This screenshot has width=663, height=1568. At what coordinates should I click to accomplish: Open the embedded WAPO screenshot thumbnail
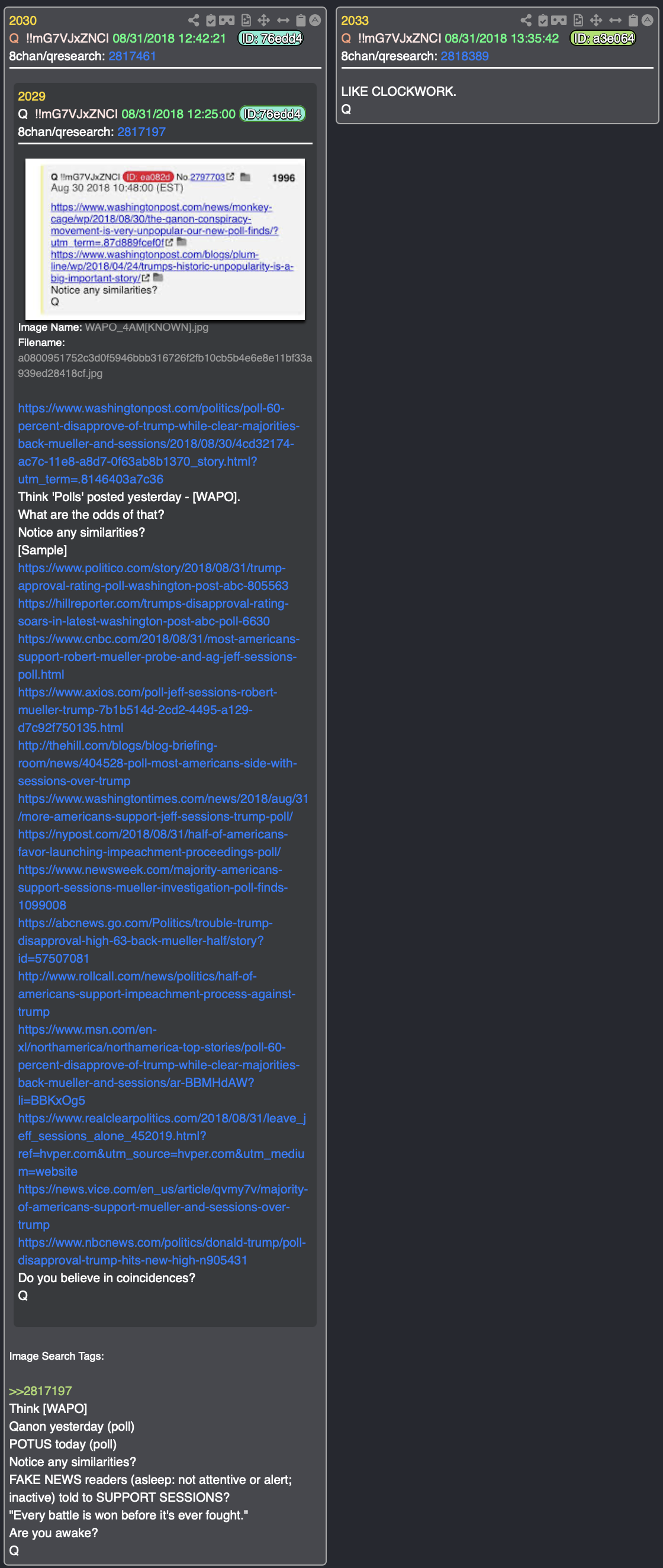(165, 239)
